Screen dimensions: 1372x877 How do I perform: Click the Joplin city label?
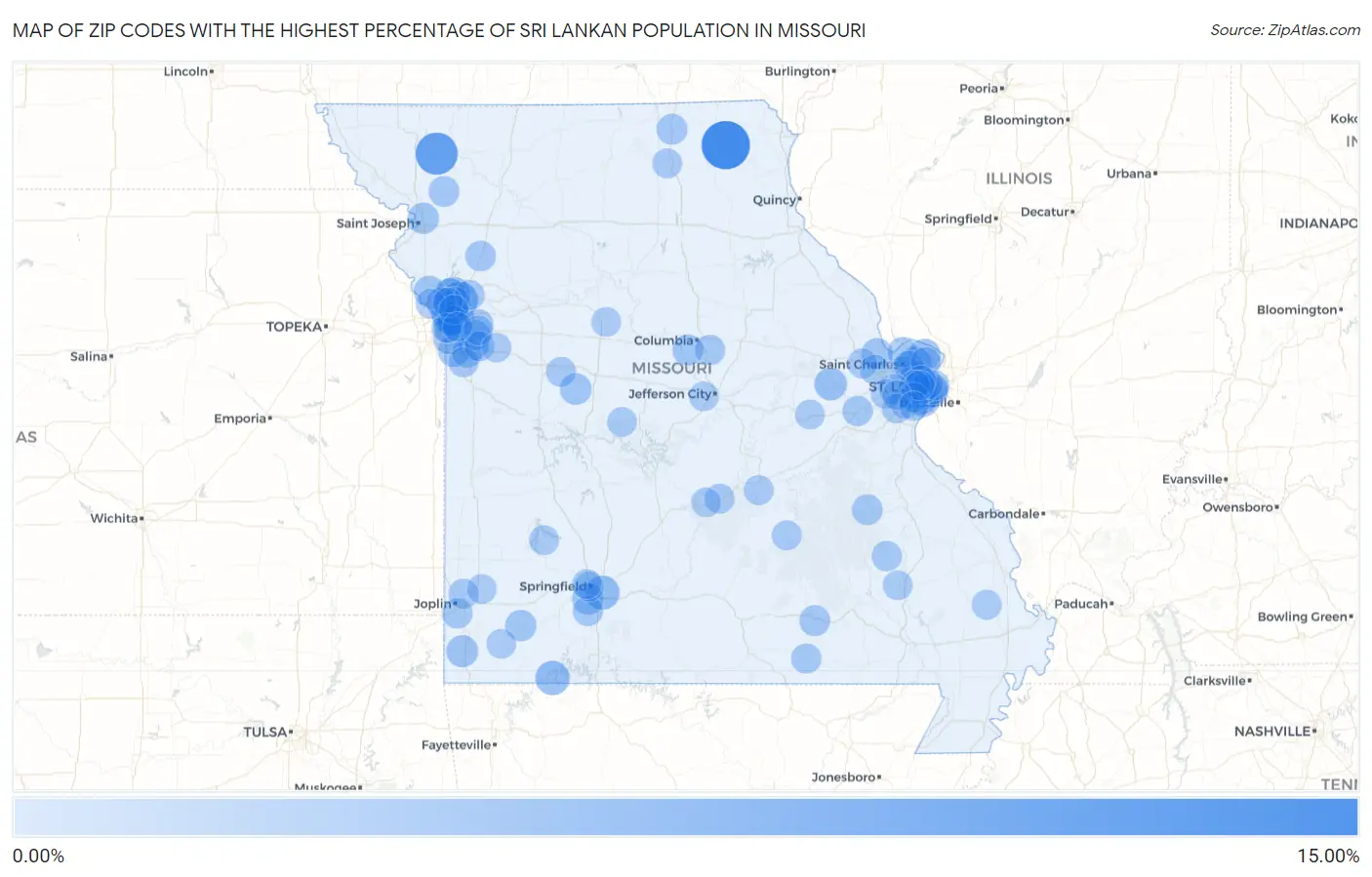[433, 604]
